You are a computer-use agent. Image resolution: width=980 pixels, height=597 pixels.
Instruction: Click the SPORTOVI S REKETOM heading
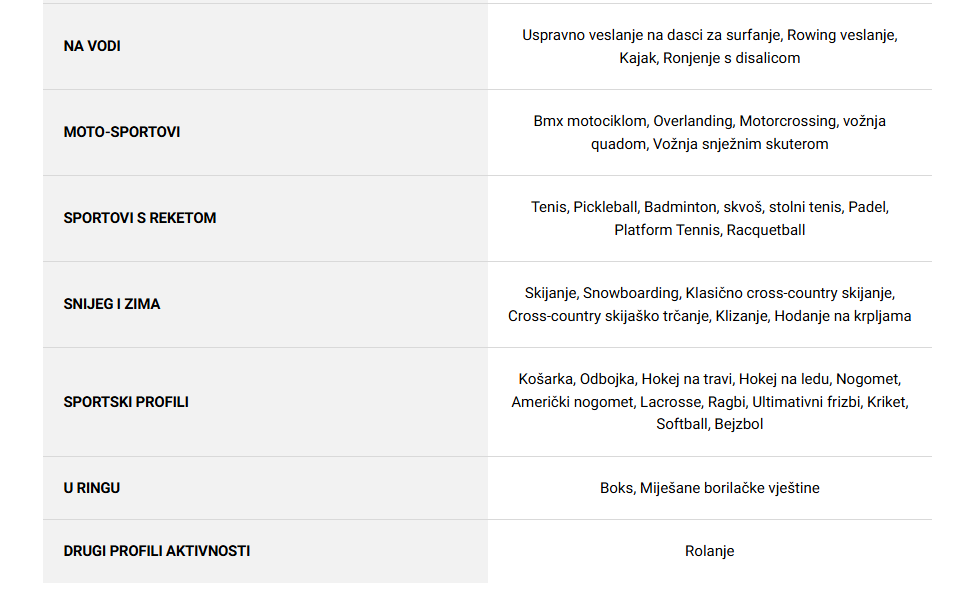click(140, 218)
